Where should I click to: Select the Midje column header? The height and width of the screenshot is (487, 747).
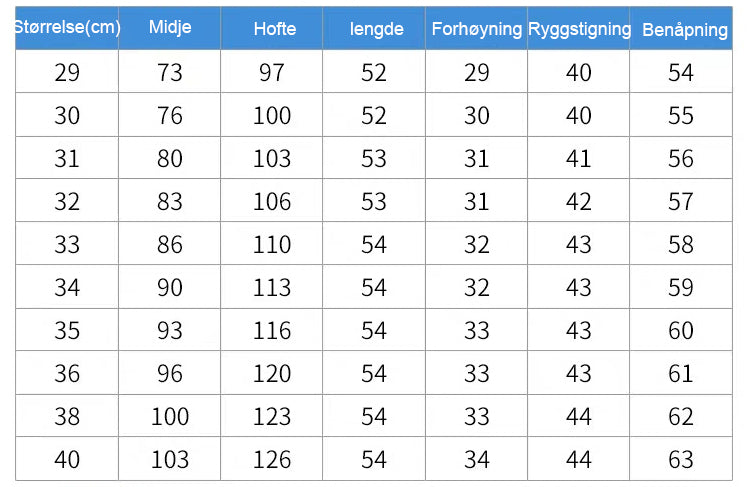tap(170, 28)
